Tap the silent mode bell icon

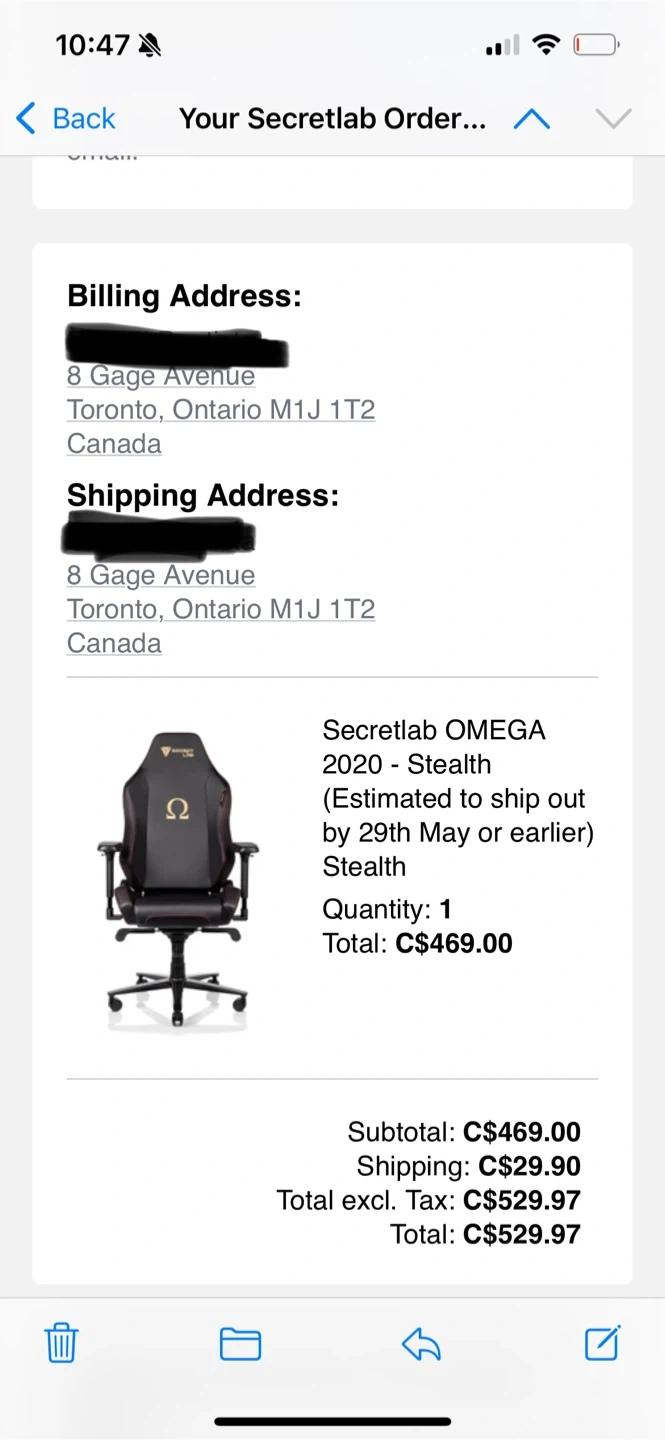(x=150, y=45)
